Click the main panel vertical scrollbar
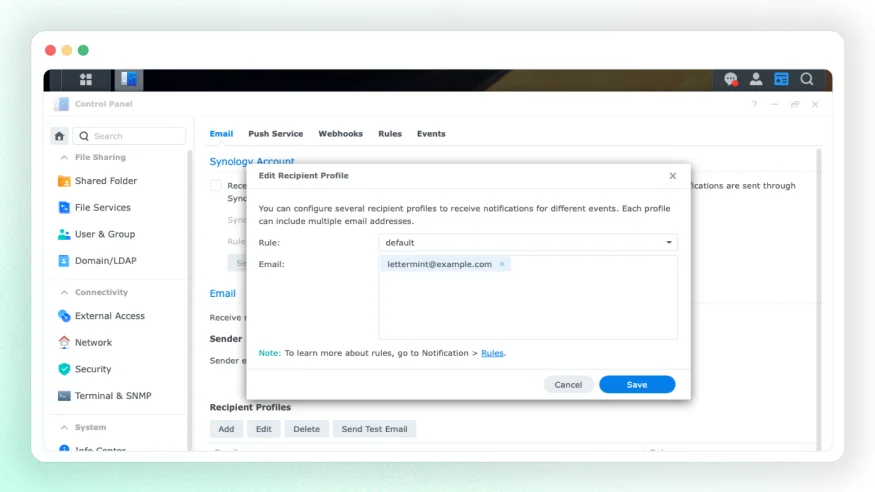 (x=819, y=298)
